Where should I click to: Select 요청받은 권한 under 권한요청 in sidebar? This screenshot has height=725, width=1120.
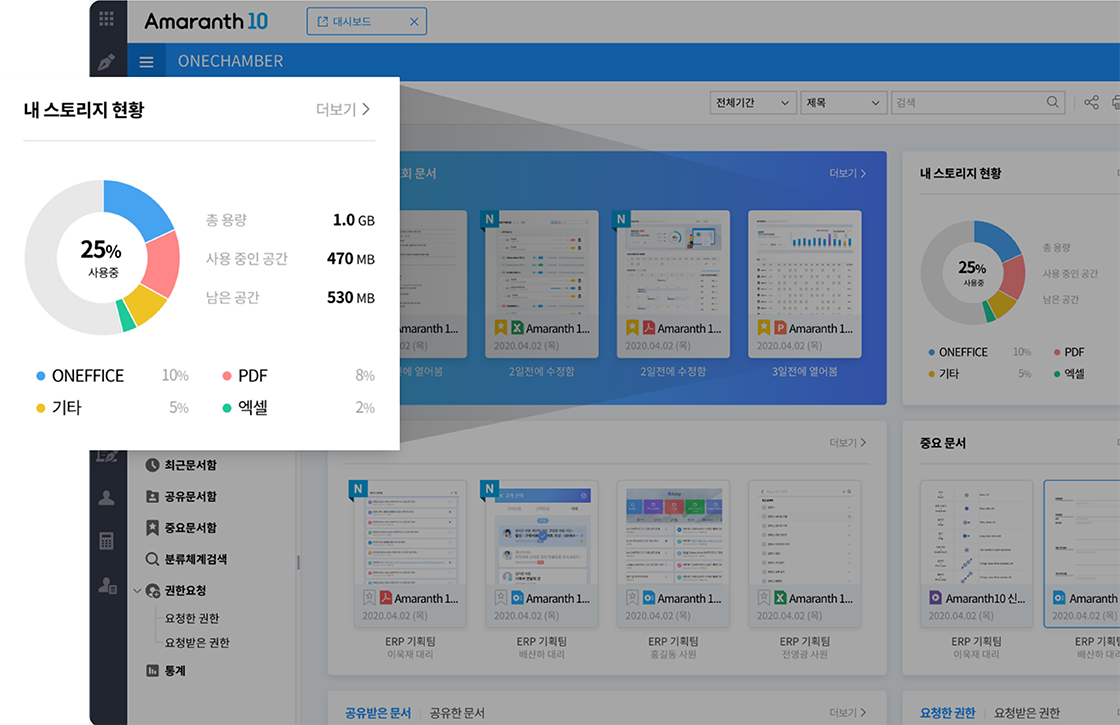click(x=197, y=643)
